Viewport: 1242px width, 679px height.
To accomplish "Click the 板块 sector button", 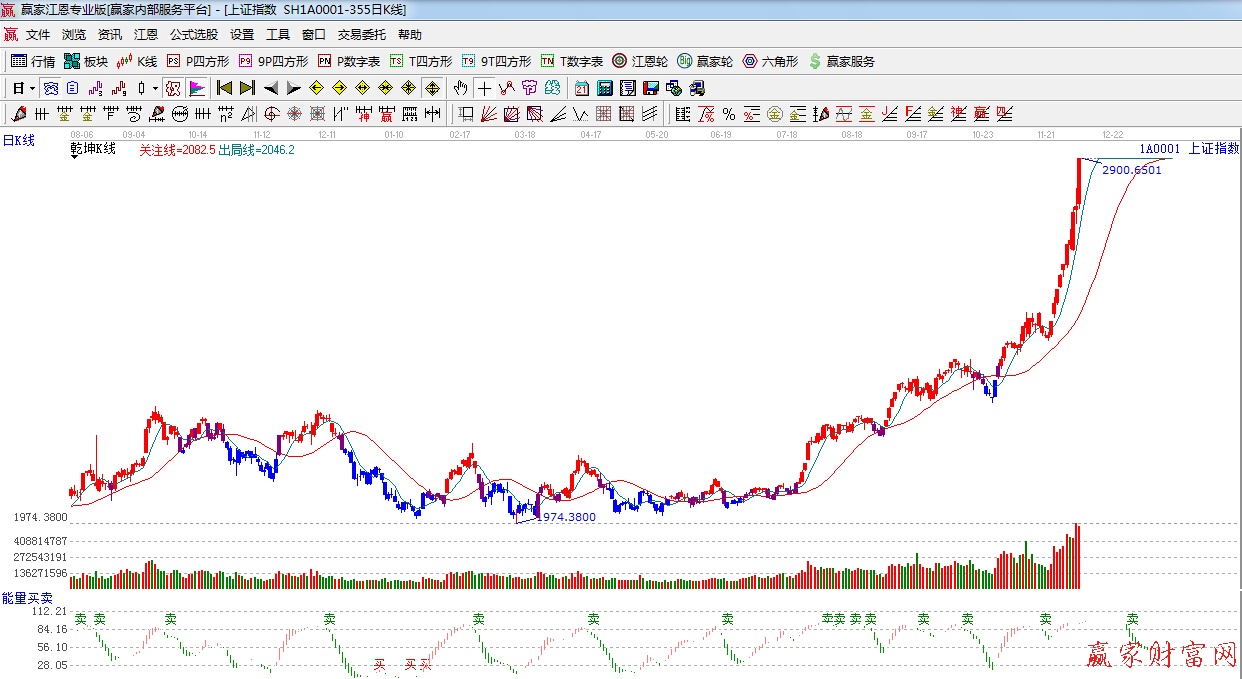I will (x=85, y=61).
